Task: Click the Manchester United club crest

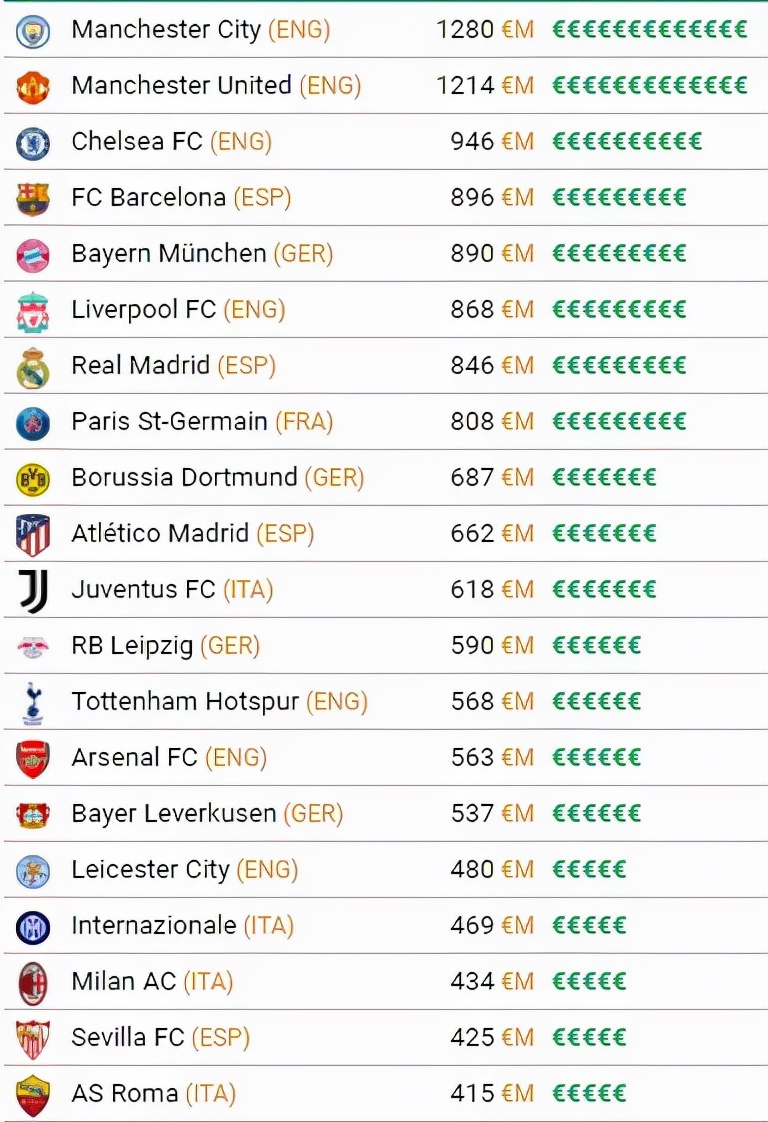Action: (33, 87)
